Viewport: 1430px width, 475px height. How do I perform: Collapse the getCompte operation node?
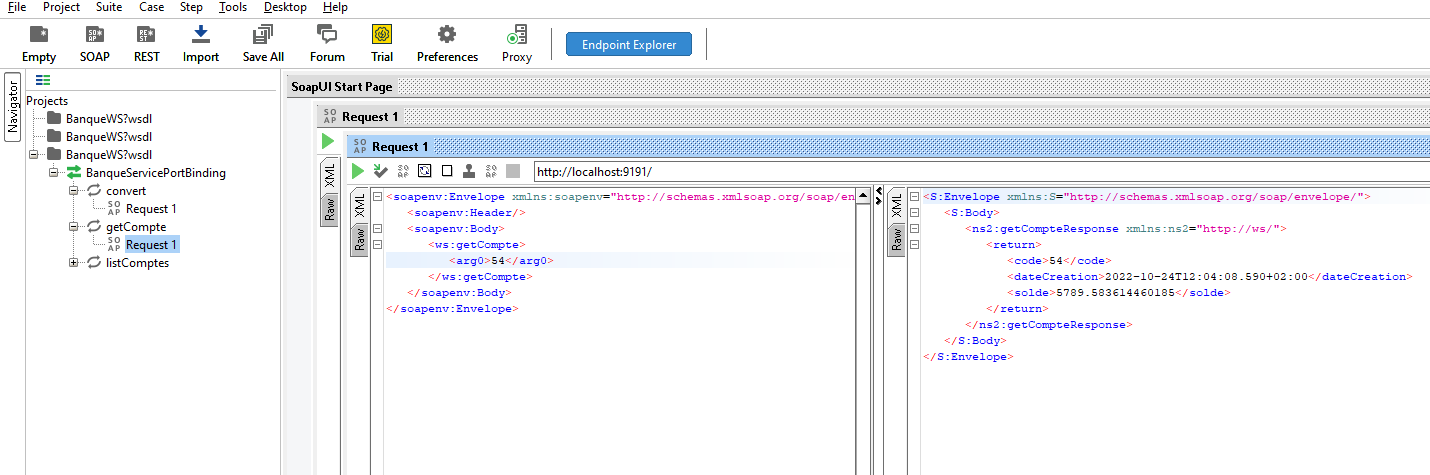[x=74, y=227]
